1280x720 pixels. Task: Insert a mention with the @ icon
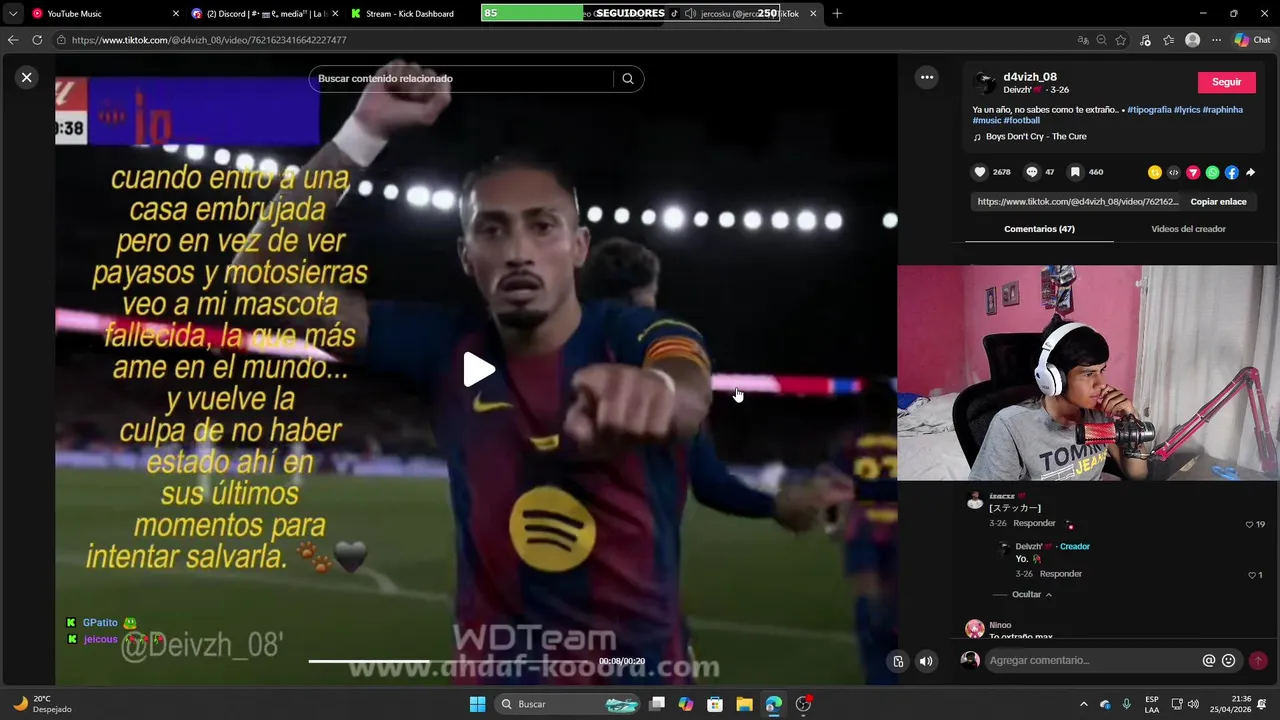(x=1209, y=660)
